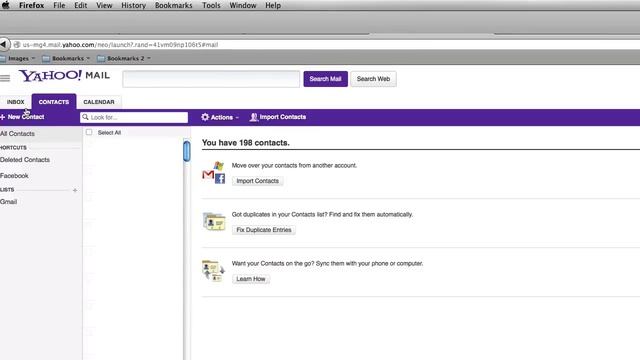This screenshot has height=360, width=640.
Task: Select All Contacts in sidebar
Action: [41, 133]
